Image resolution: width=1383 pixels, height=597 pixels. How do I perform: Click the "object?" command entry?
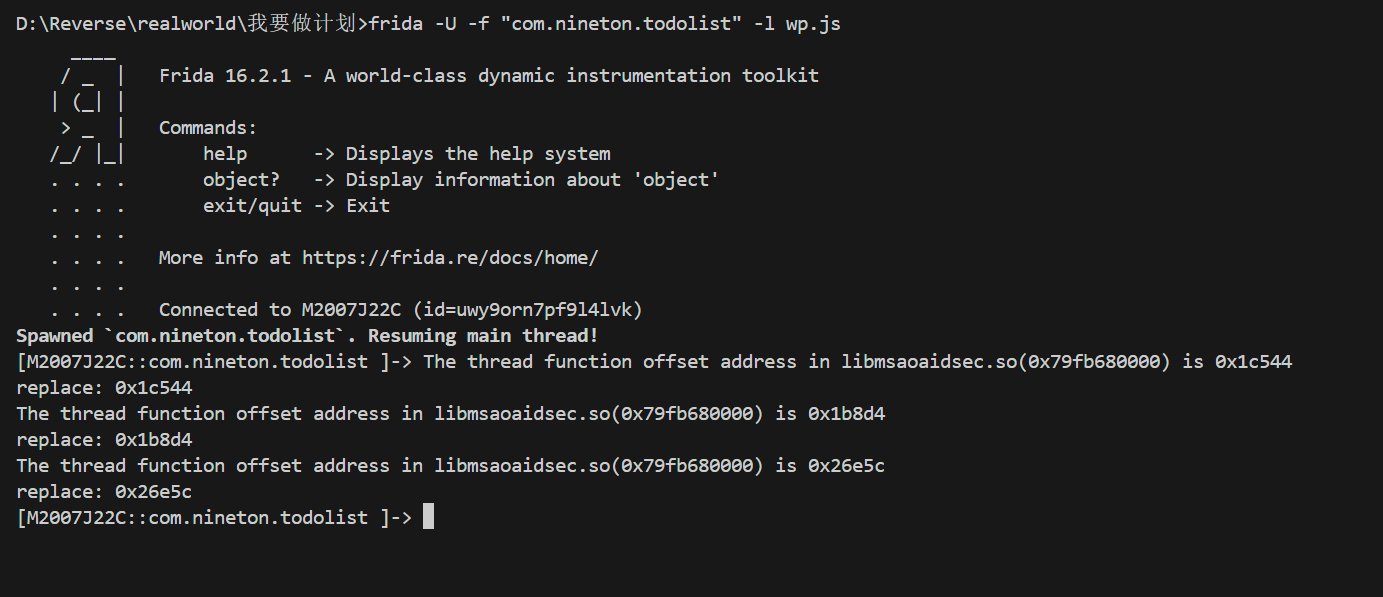point(241,180)
